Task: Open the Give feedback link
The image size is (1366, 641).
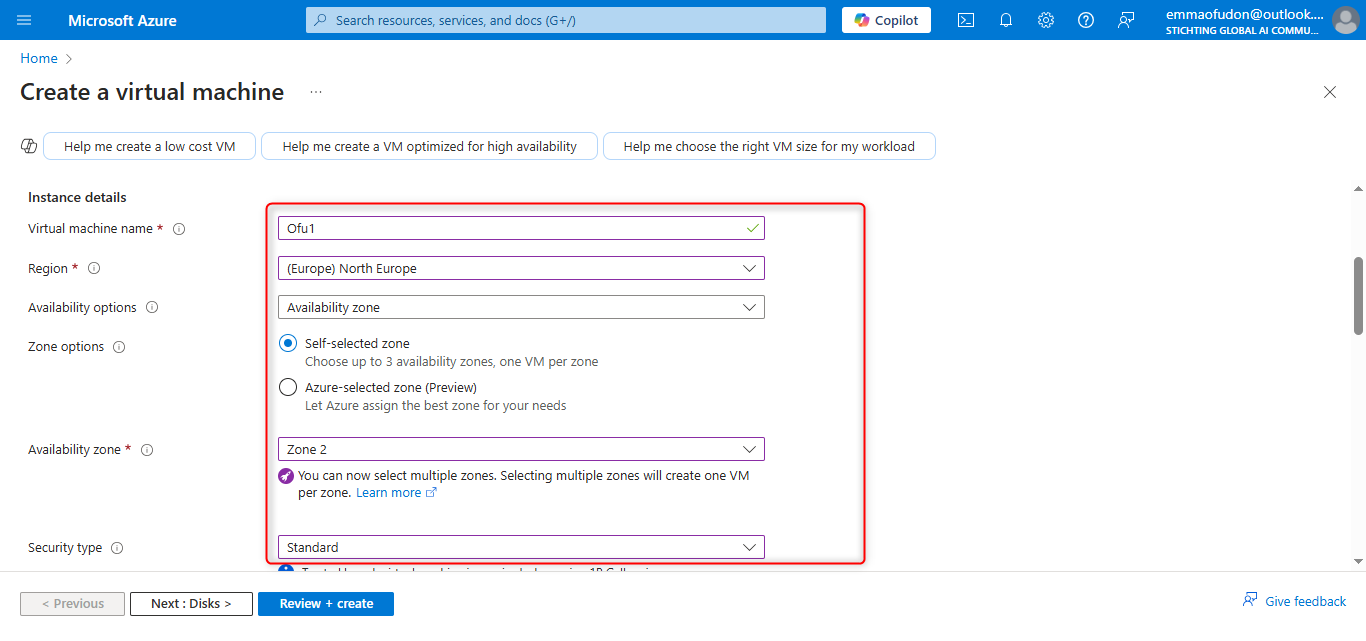Action: [1306, 601]
